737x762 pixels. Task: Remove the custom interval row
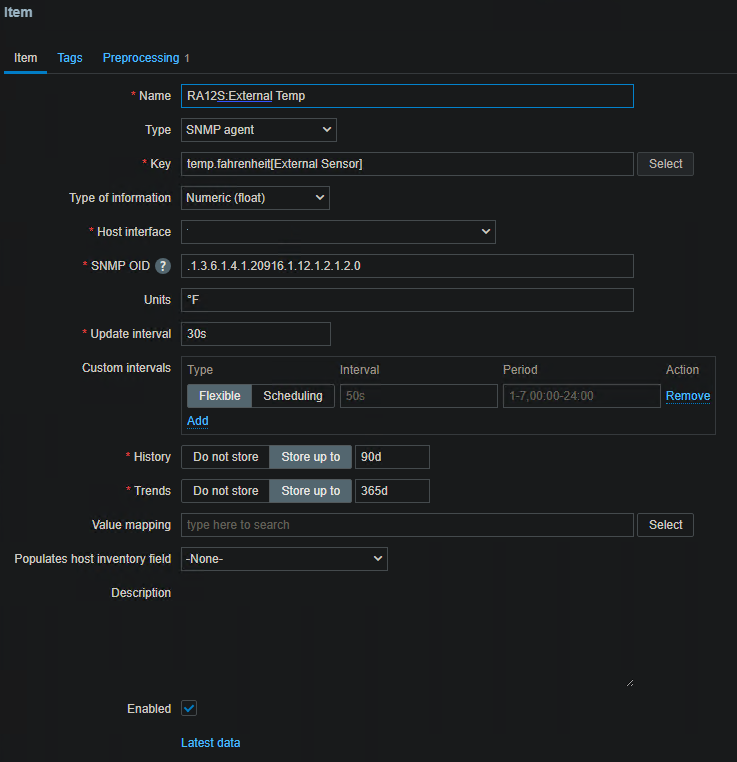[x=688, y=396]
